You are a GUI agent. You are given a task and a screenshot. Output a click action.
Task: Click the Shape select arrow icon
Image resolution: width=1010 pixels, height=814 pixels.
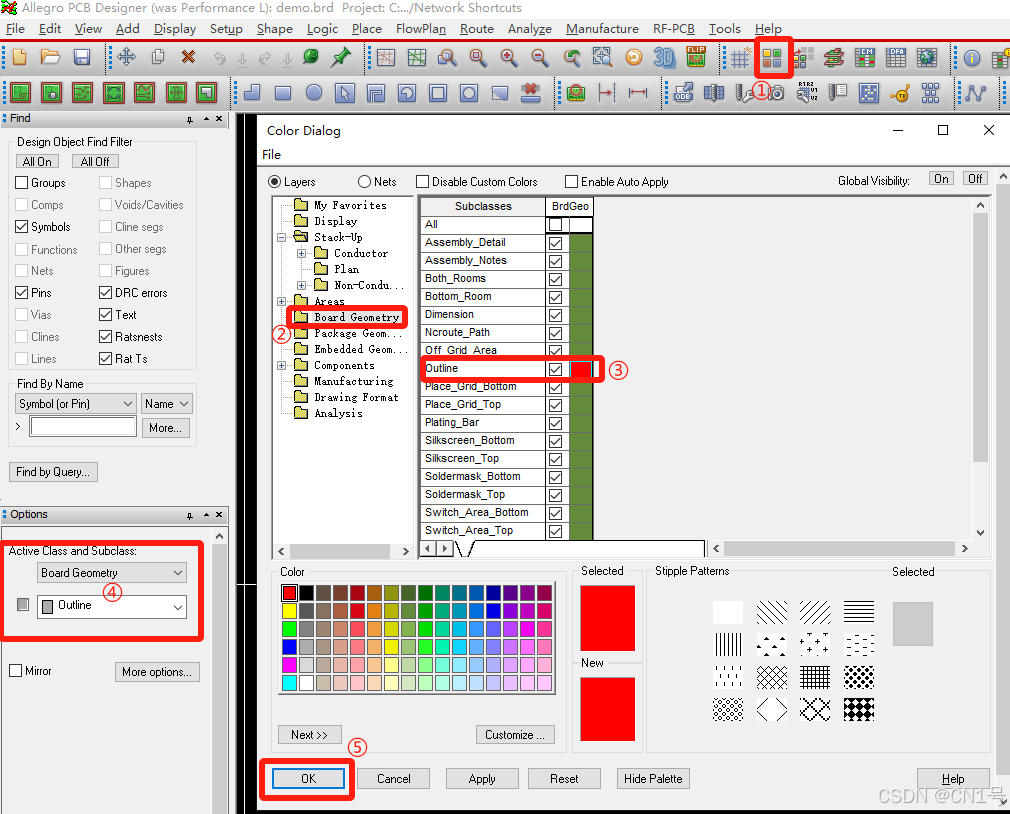pos(345,93)
